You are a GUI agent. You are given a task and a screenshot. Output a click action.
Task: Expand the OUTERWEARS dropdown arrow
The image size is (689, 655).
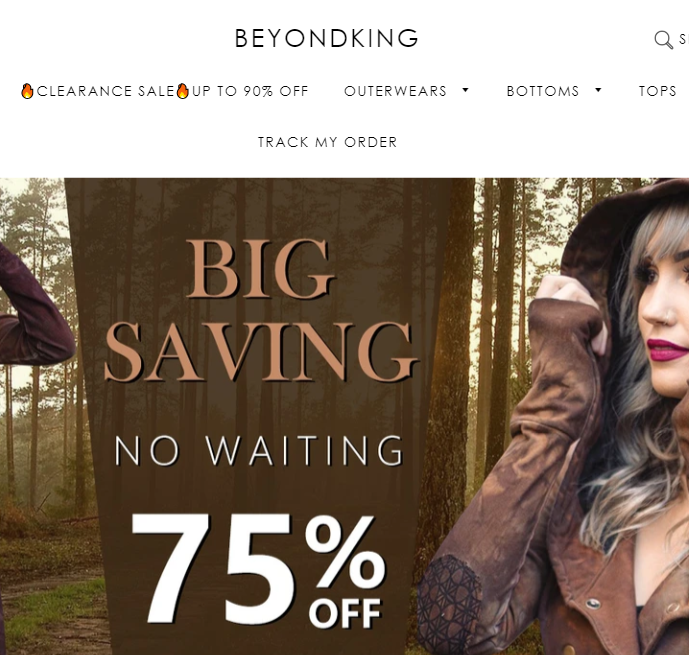465,90
